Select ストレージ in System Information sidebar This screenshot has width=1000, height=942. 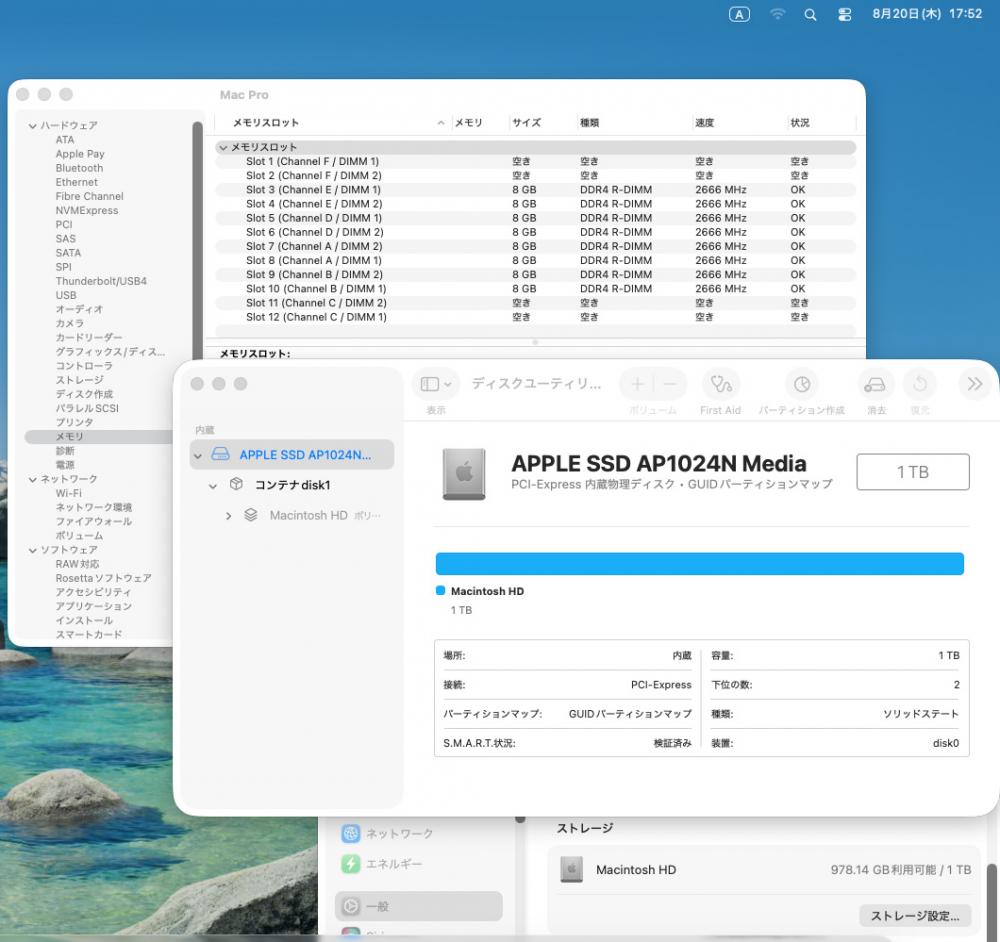coord(80,379)
